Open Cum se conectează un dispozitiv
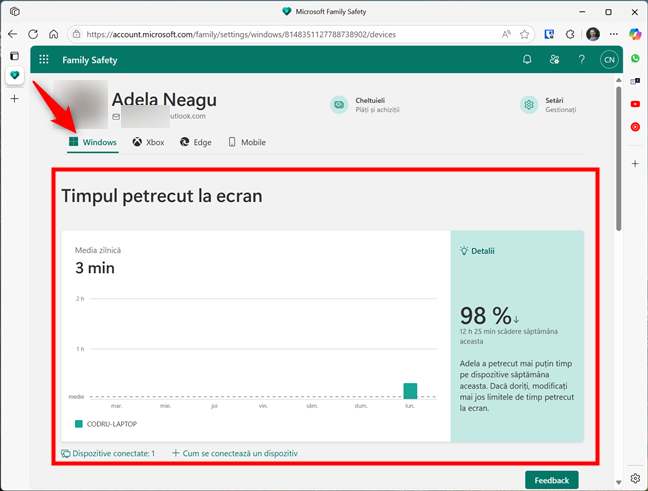This screenshot has height=491, width=648. 235,453
